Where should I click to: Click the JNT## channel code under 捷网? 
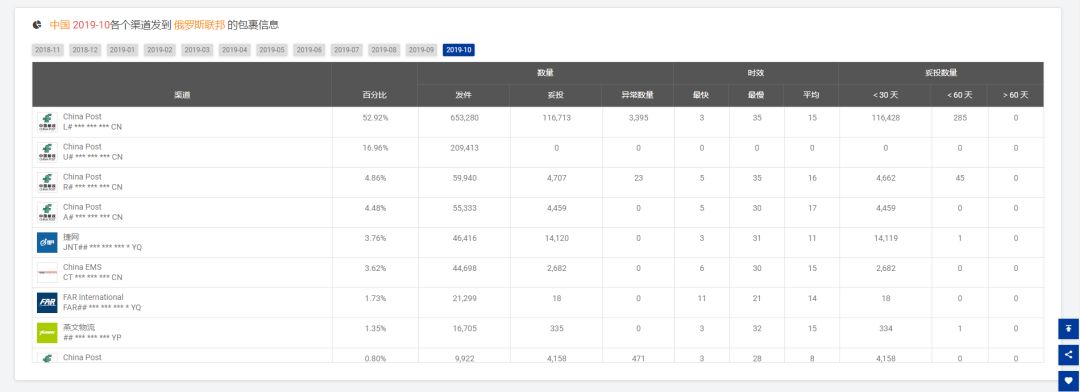pos(102,247)
